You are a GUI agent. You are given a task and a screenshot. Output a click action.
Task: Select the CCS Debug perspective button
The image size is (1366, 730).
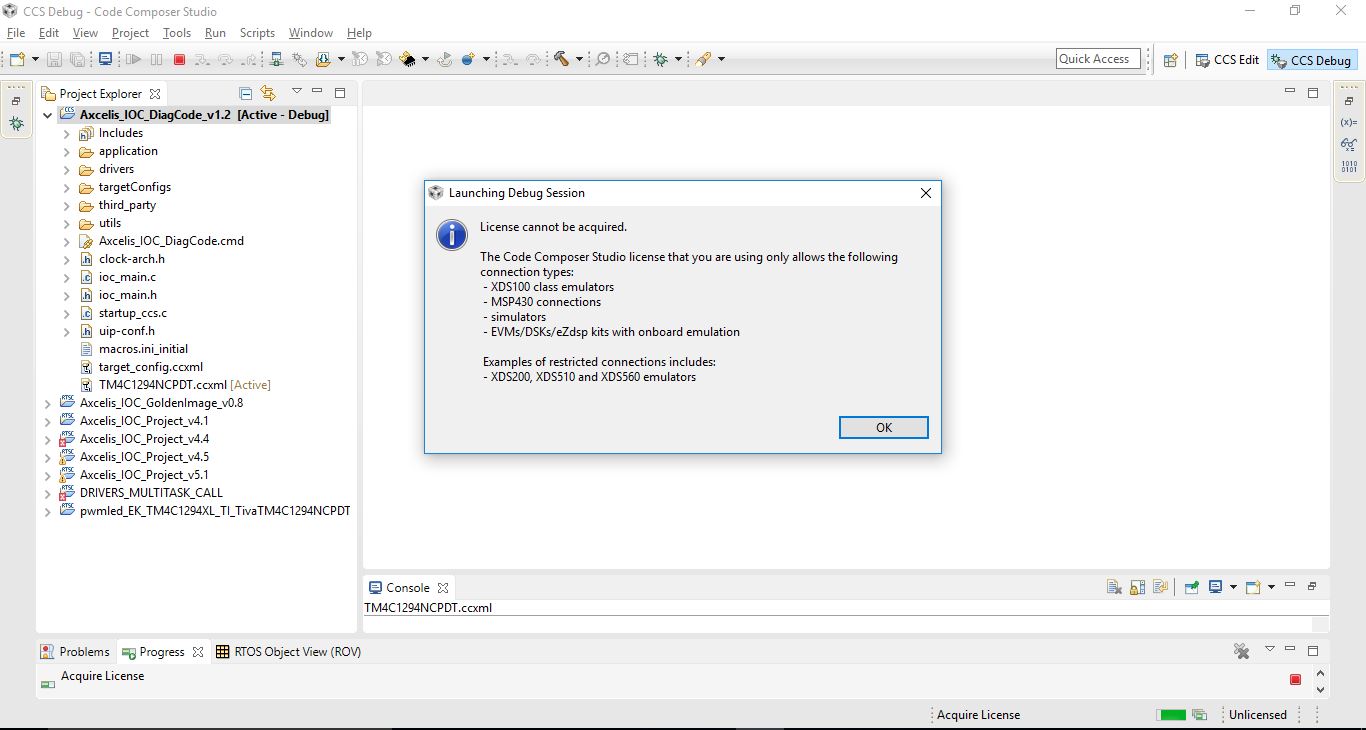(1311, 60)
